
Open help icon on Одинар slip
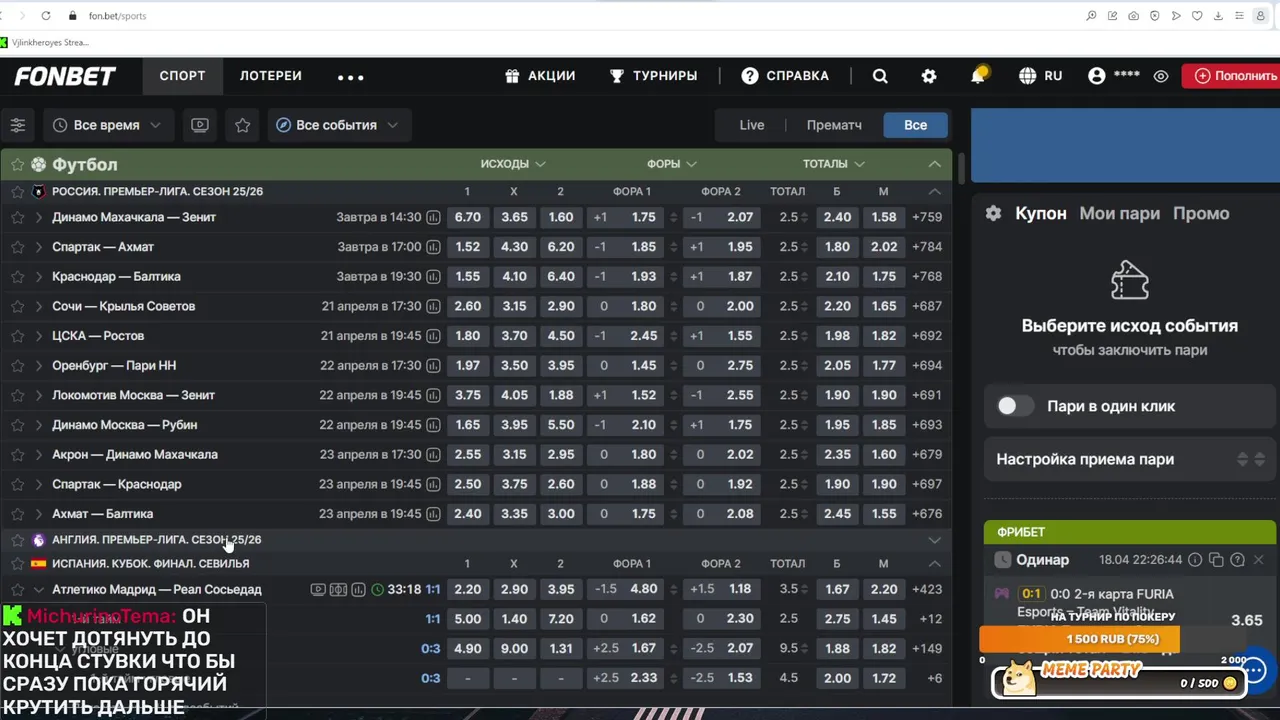1237,560
